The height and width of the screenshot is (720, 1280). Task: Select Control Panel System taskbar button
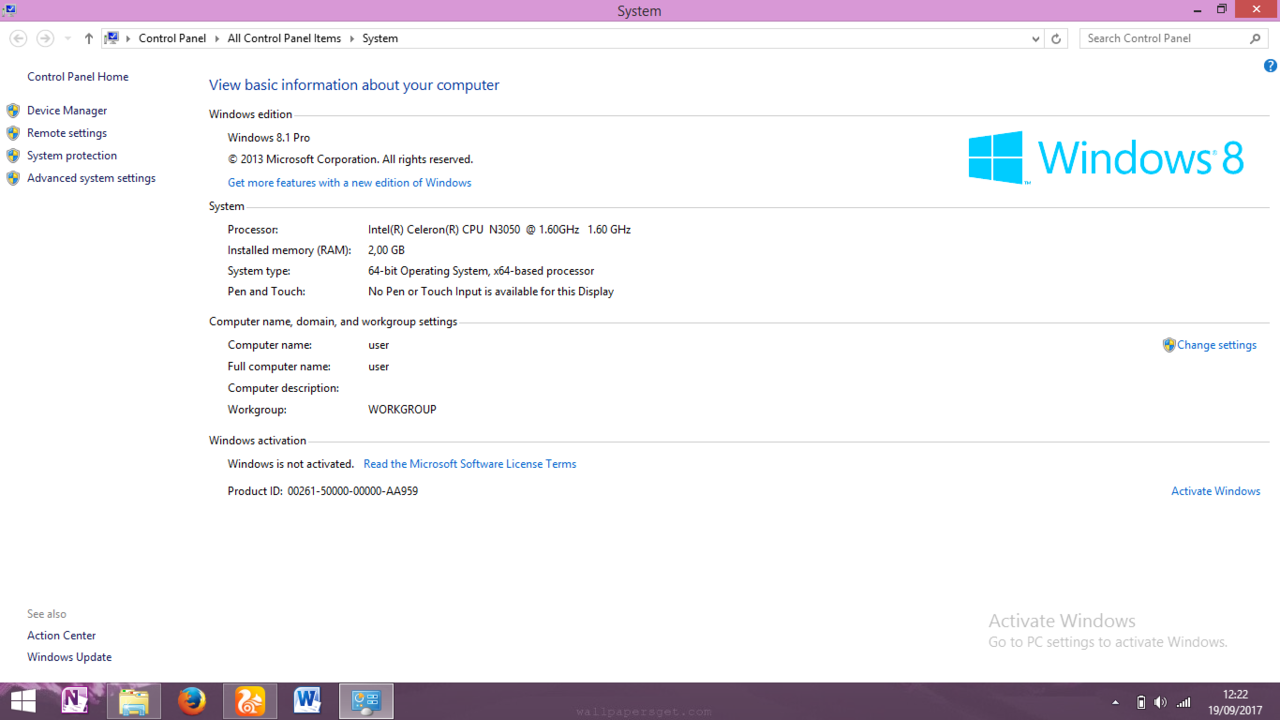(x=366, y=701)
